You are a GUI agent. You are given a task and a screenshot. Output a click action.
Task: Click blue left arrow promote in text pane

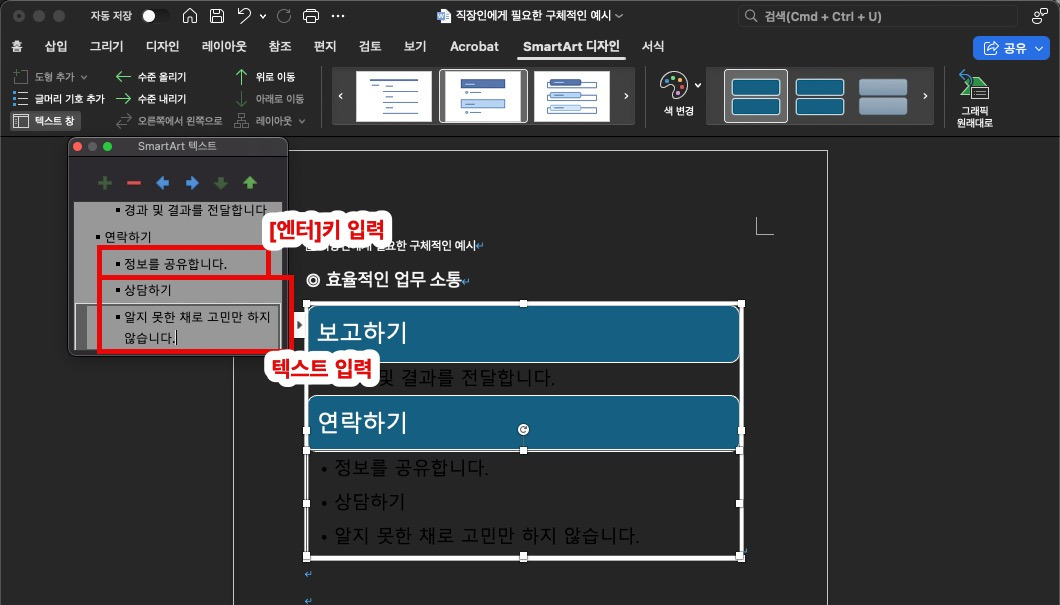tap(162, 183)
